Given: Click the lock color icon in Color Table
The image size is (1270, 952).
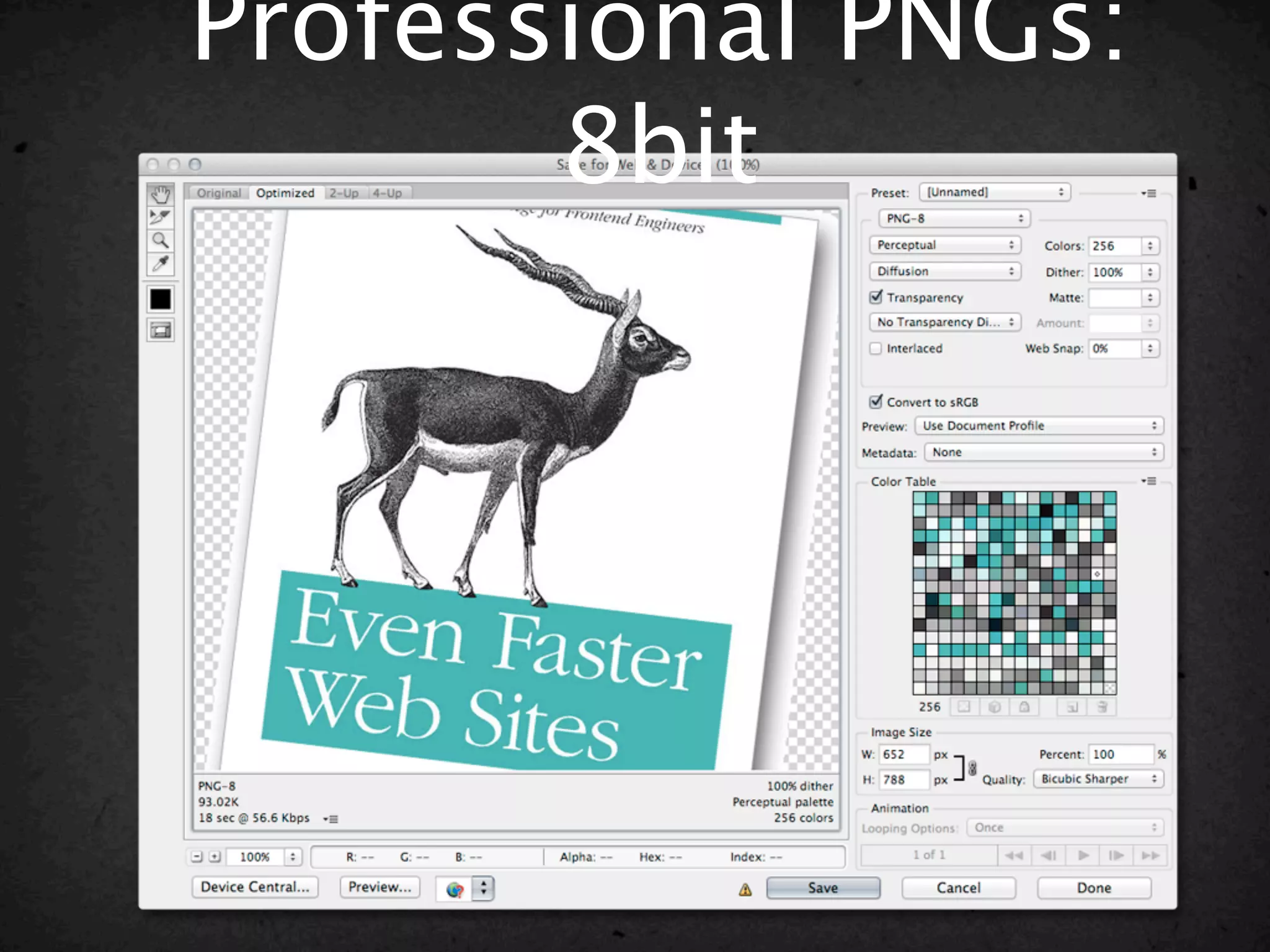Looking at the screenshot, I should point(1024,707).
